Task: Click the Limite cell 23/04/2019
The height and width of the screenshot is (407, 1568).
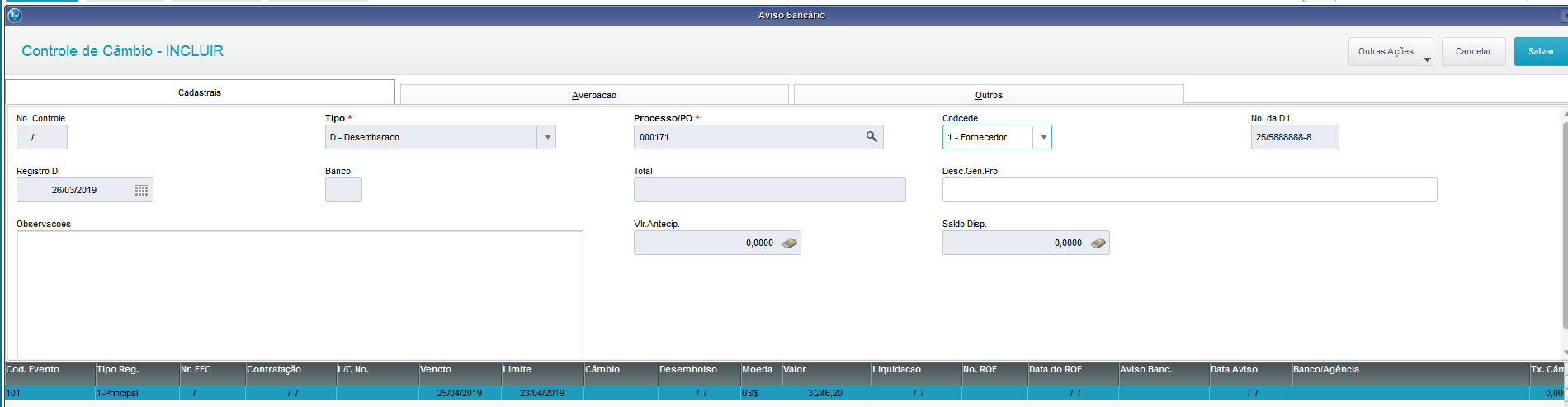Action: (543, 393)
